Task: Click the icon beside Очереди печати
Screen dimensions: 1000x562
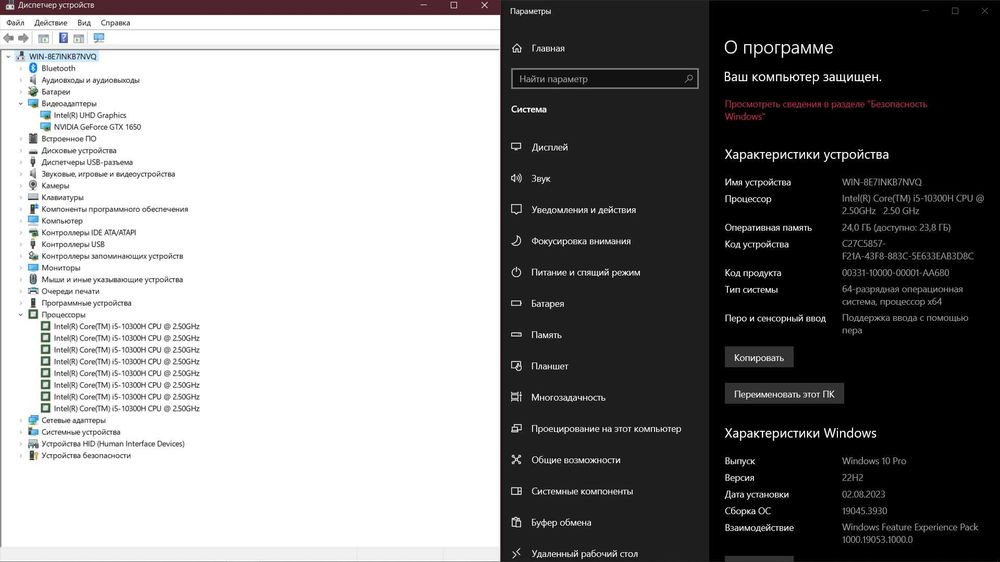Action: [33, 291]
